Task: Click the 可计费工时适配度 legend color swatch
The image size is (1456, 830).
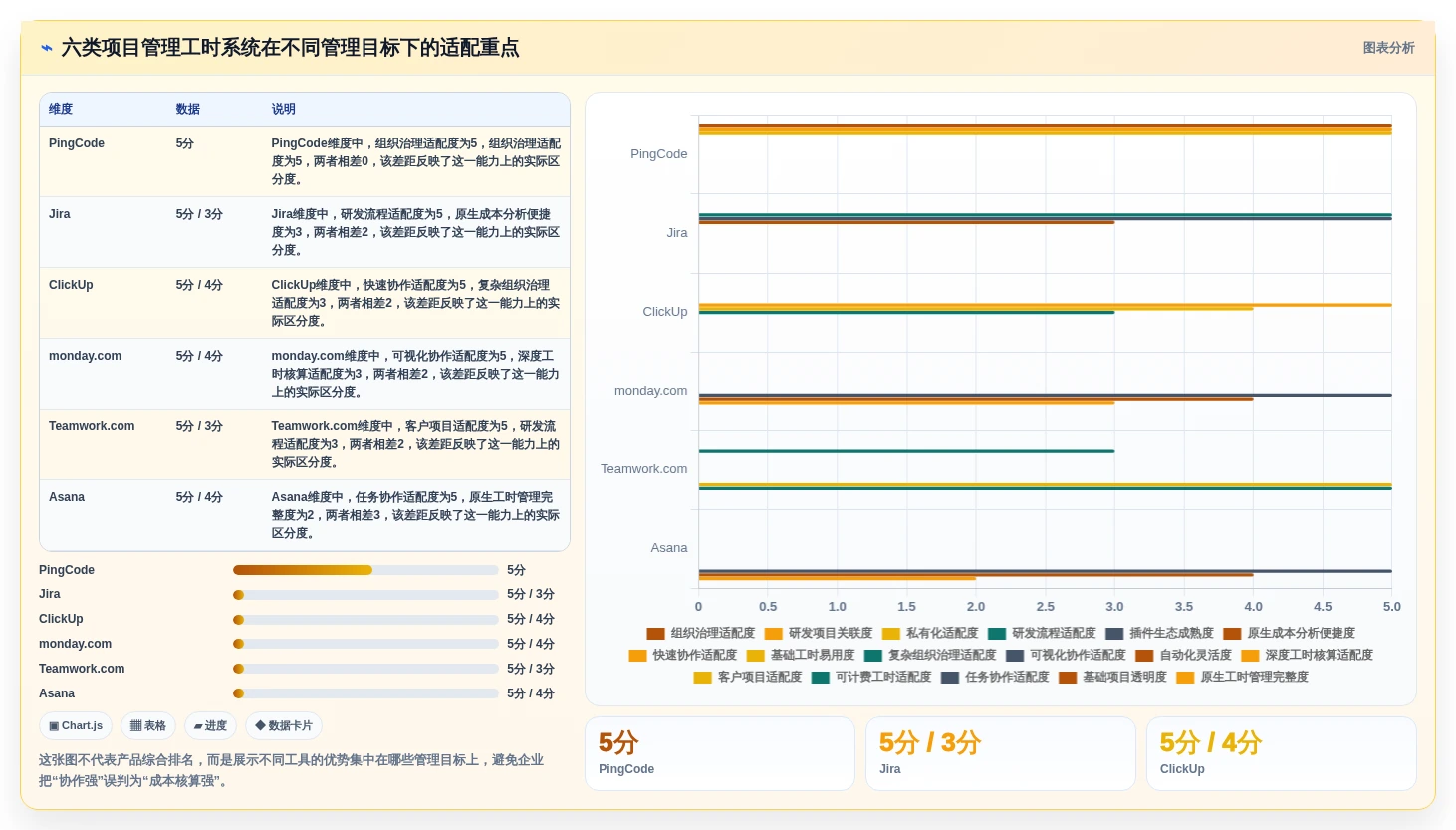Action: point(821,678)
